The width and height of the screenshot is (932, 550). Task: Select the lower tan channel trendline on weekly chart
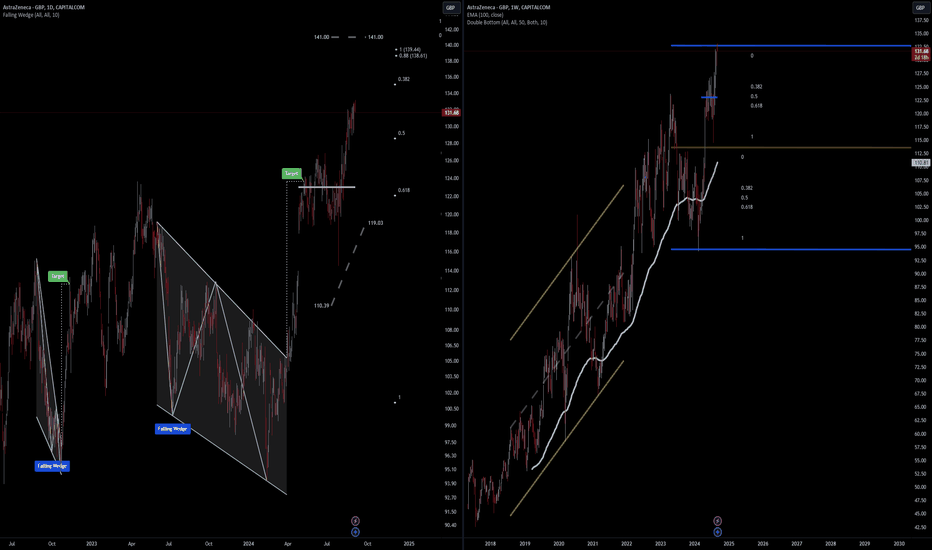[x=566, y=438]
